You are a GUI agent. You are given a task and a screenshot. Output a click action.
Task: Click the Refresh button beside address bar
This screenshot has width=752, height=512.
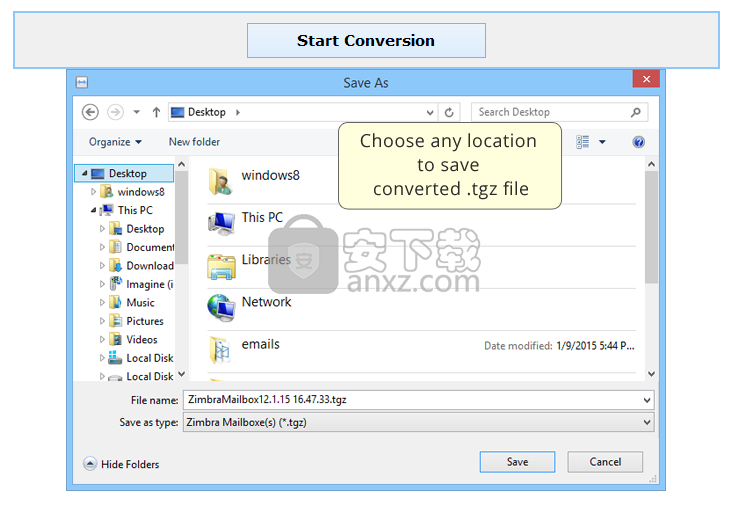click(449, 112)
